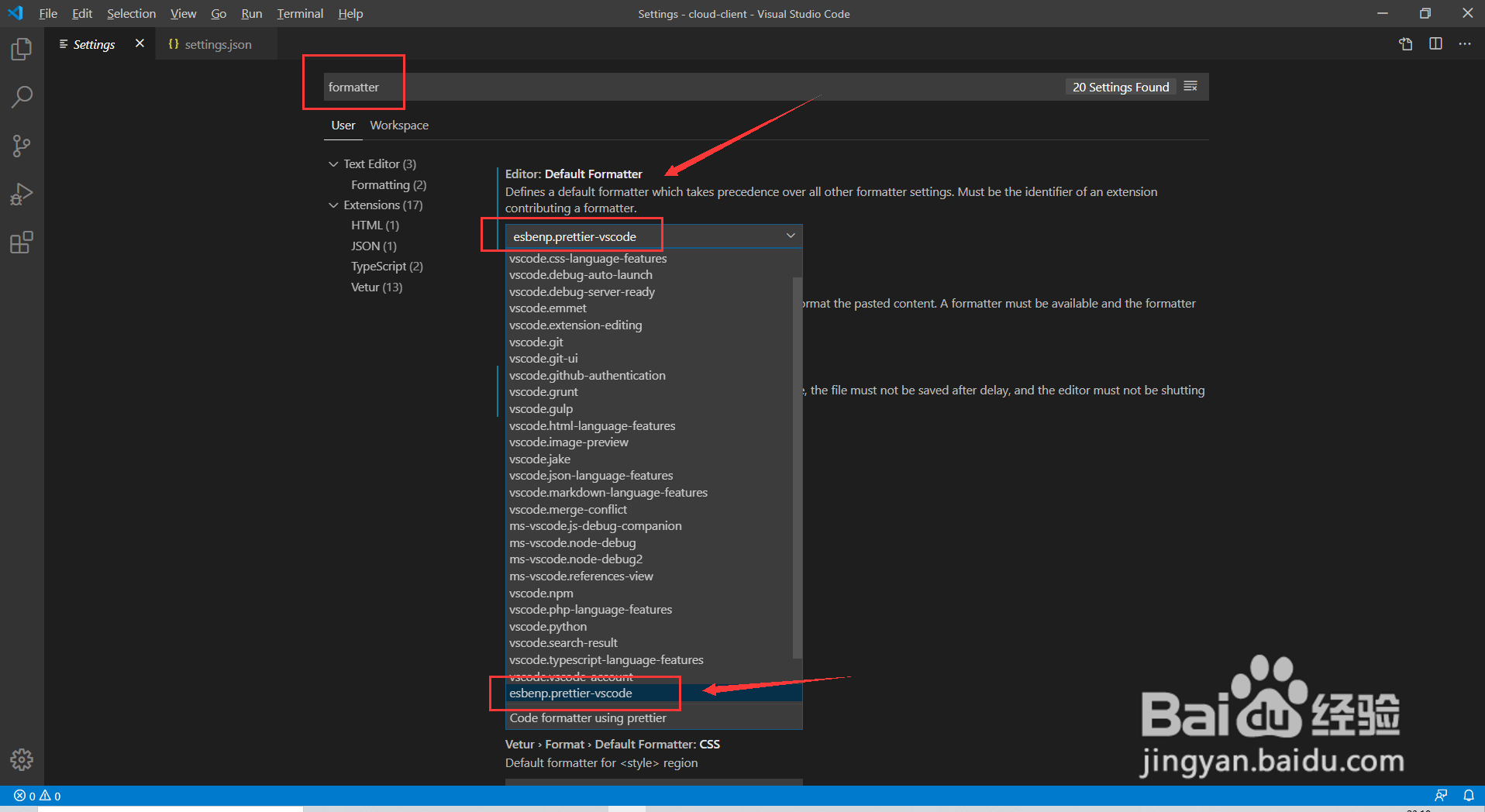Select the Workspace settings scope tab

[x=399, y=125]
